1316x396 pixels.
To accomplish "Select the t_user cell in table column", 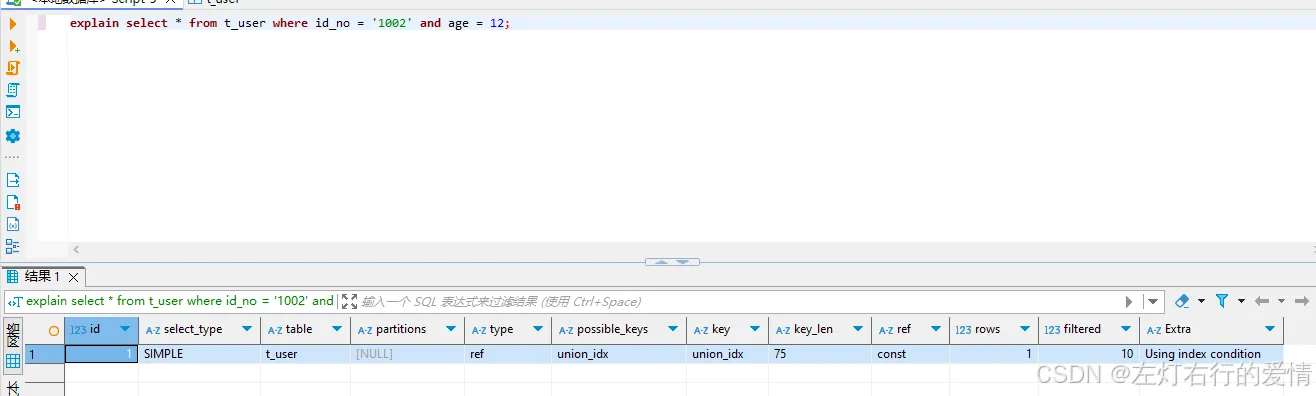I will coord(305,354).
